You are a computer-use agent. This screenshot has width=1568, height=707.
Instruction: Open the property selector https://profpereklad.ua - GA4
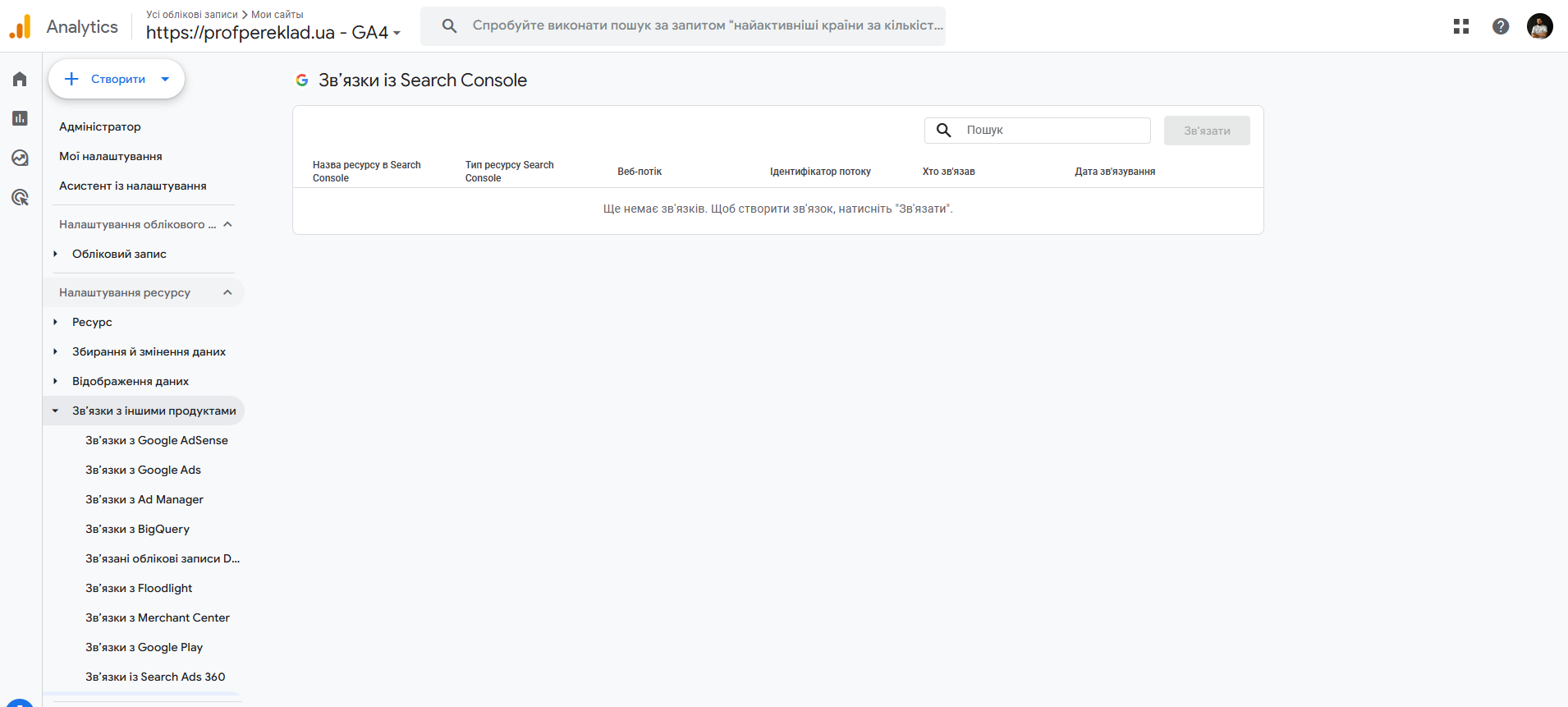[273, 32]
